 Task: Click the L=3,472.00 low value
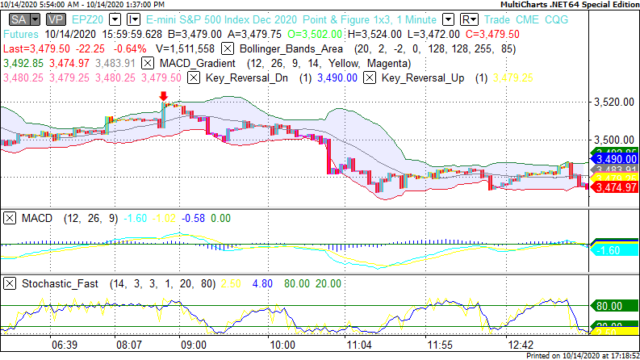point(433,34)
